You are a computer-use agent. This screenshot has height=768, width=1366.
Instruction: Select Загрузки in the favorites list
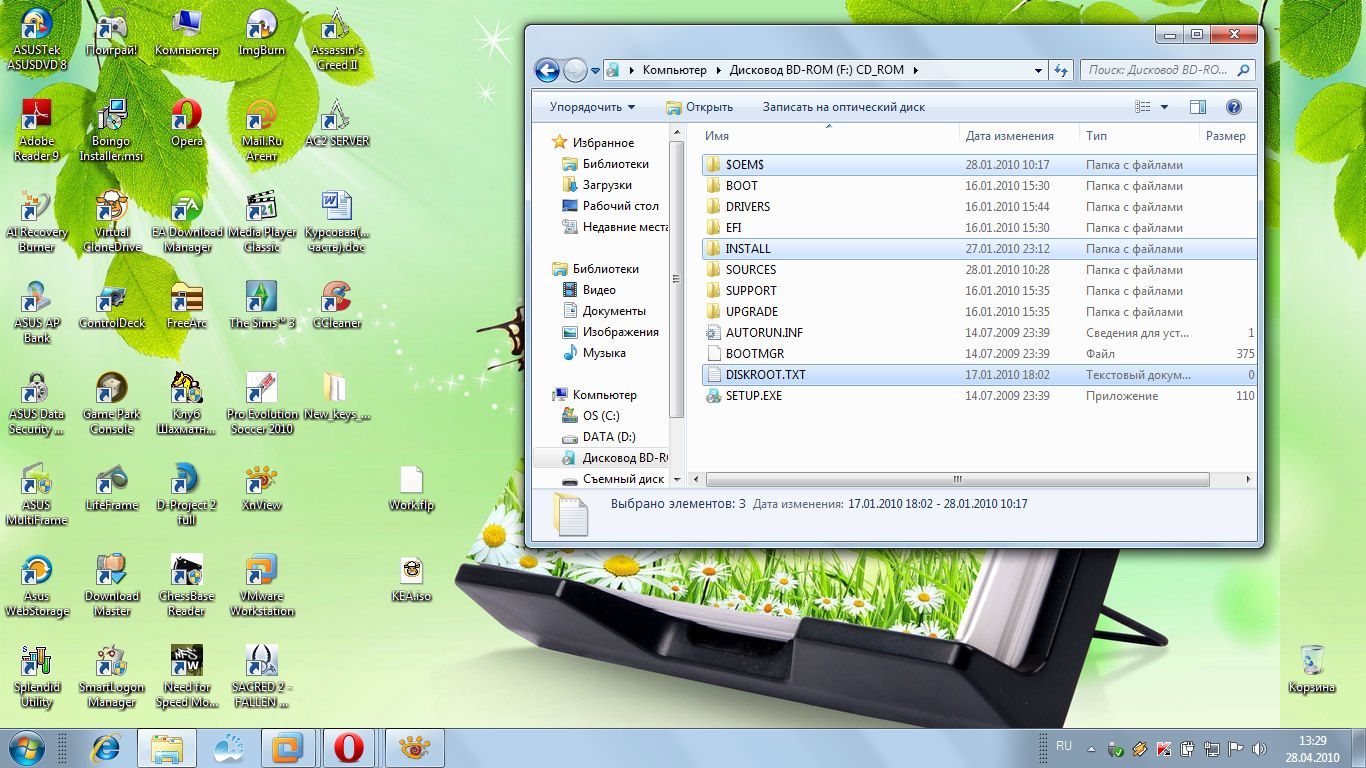(607, 185)
